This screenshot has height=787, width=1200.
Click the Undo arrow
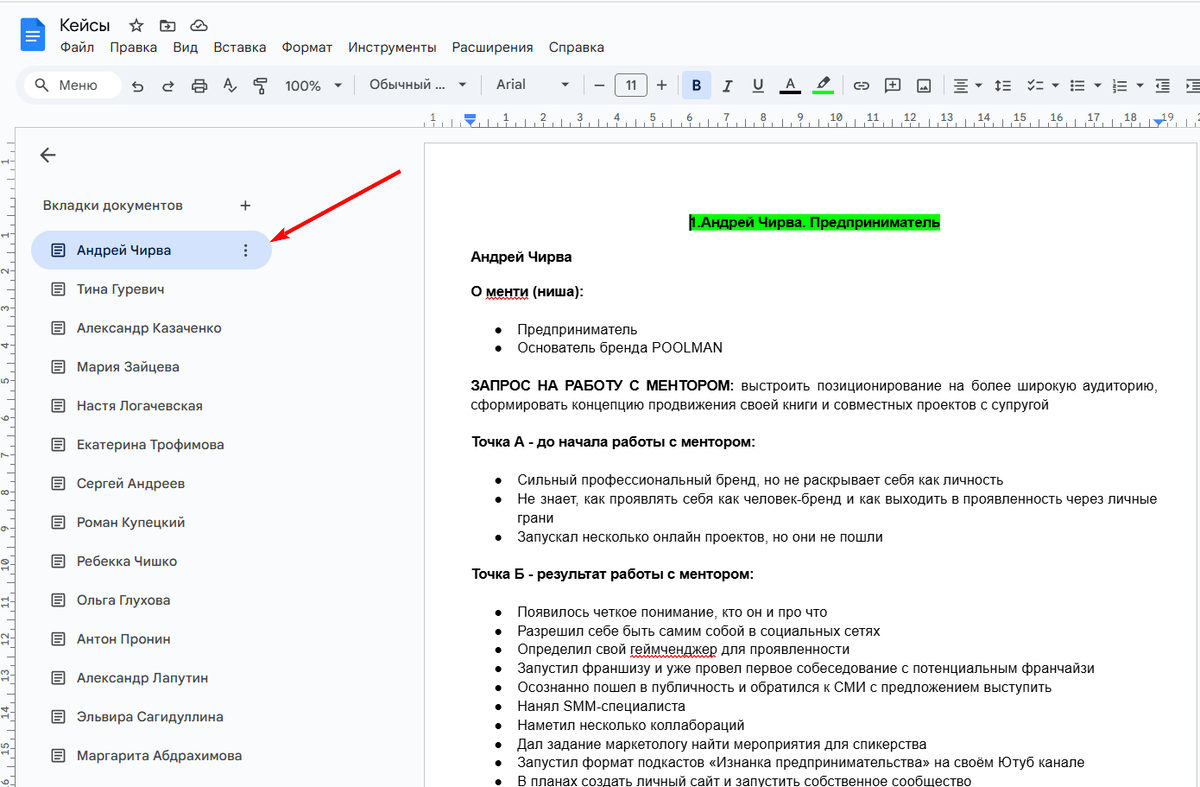(137, 86)
